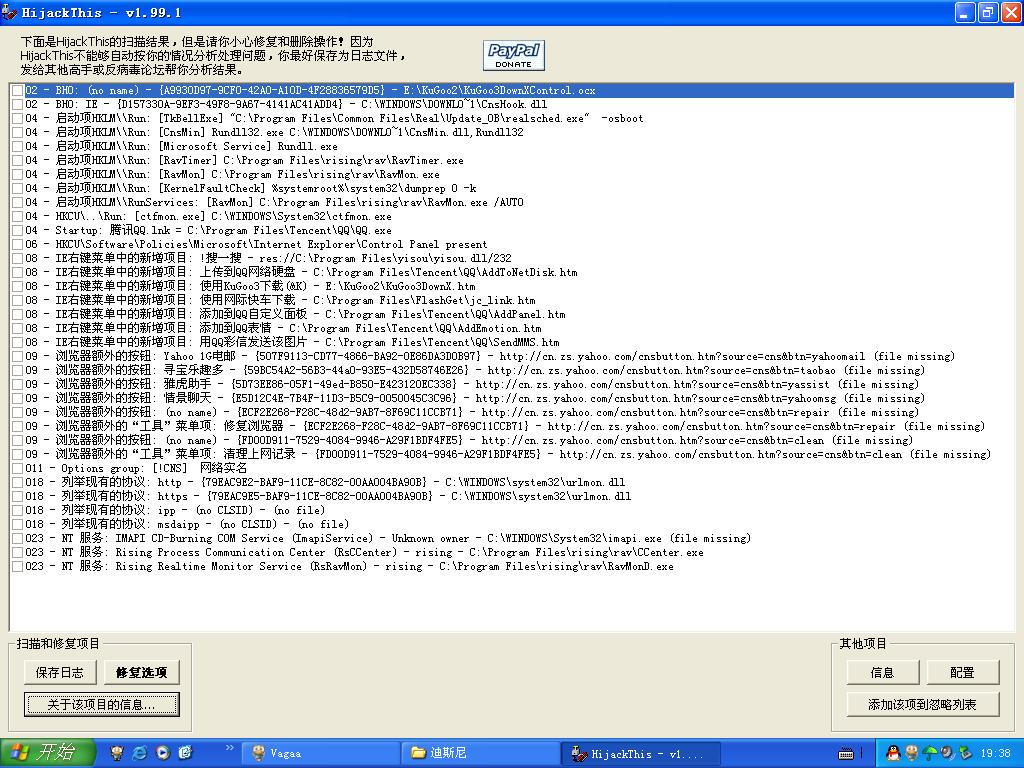The width and height of the screenshot is (1024, 768).
Task: Select the SendMMS.htm list row text
Action: click(292, 342)
